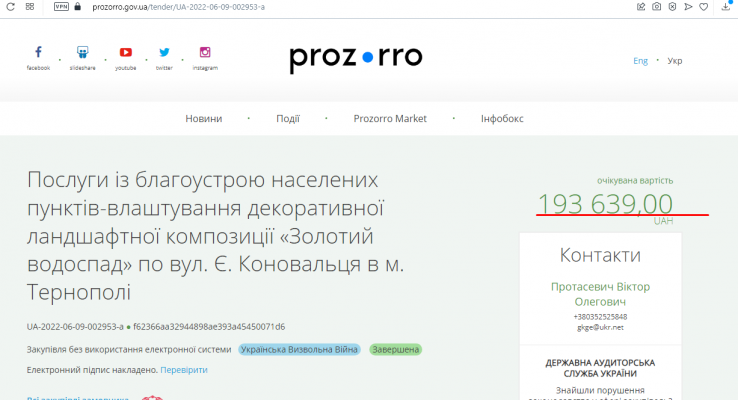Open the Новини menu item
This screenshot has height=400, width=738.
coord(203,119)
